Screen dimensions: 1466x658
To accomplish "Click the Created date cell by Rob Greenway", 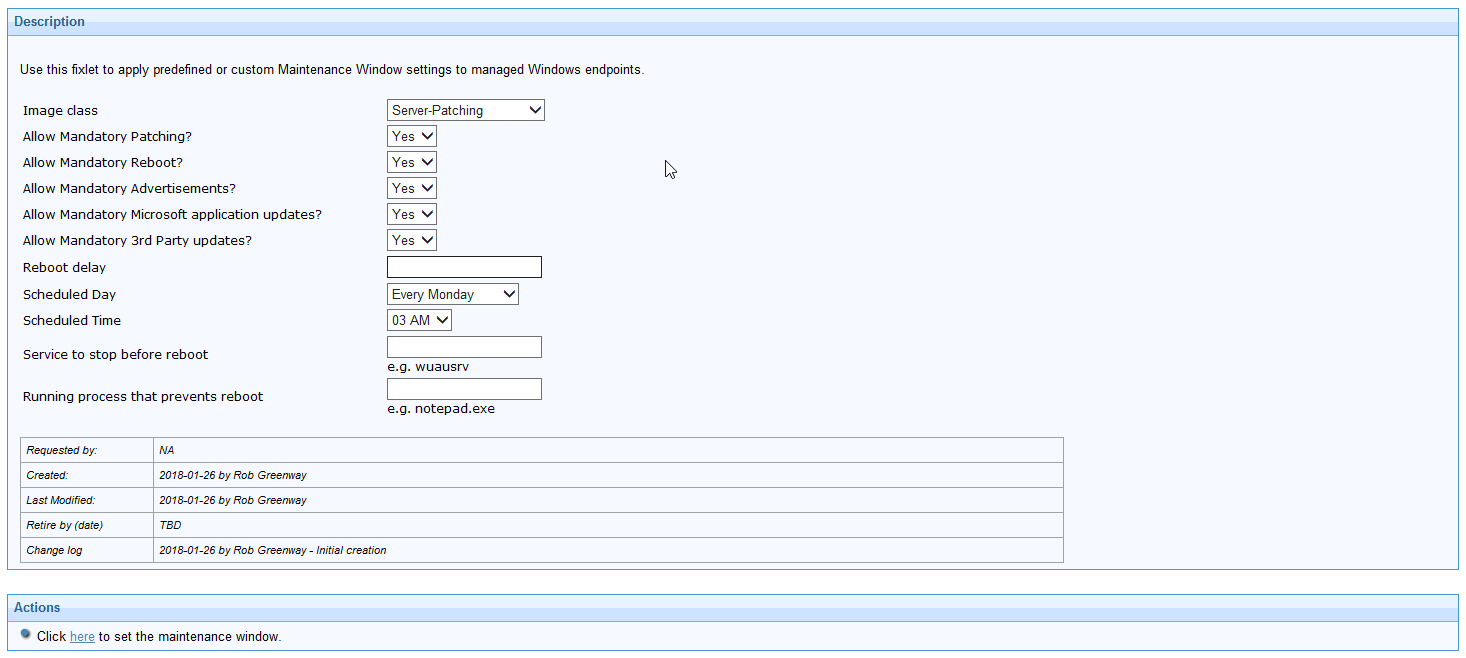I will [608, 475].
